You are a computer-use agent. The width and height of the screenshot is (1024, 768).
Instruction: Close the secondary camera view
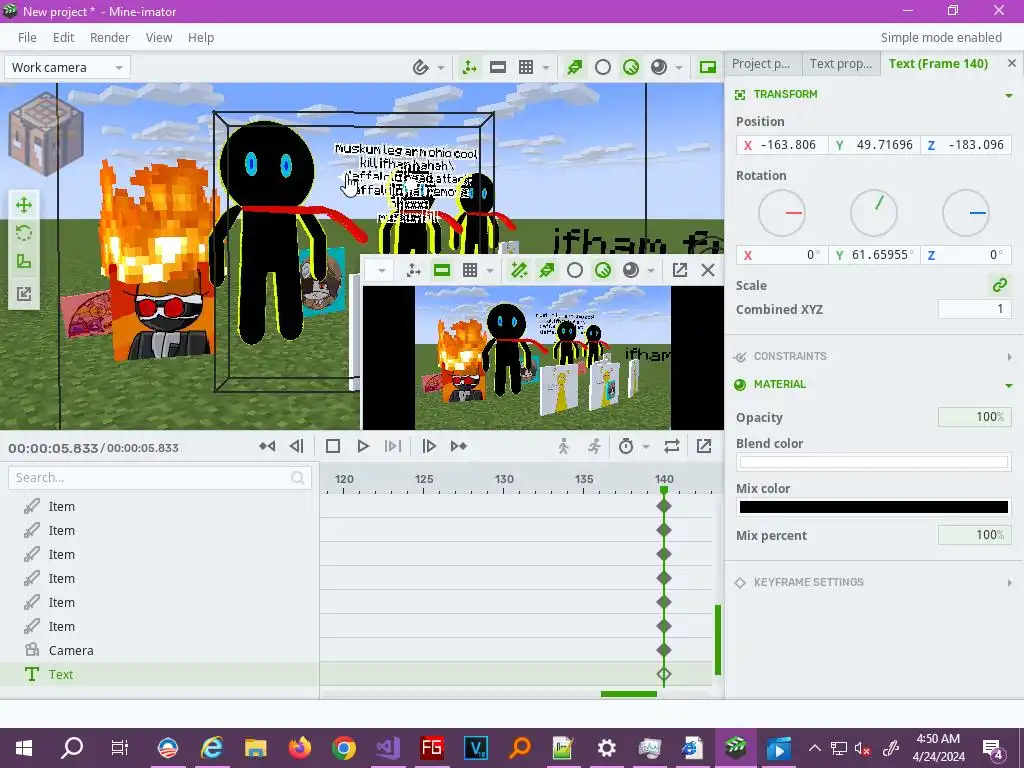point(708,270)
